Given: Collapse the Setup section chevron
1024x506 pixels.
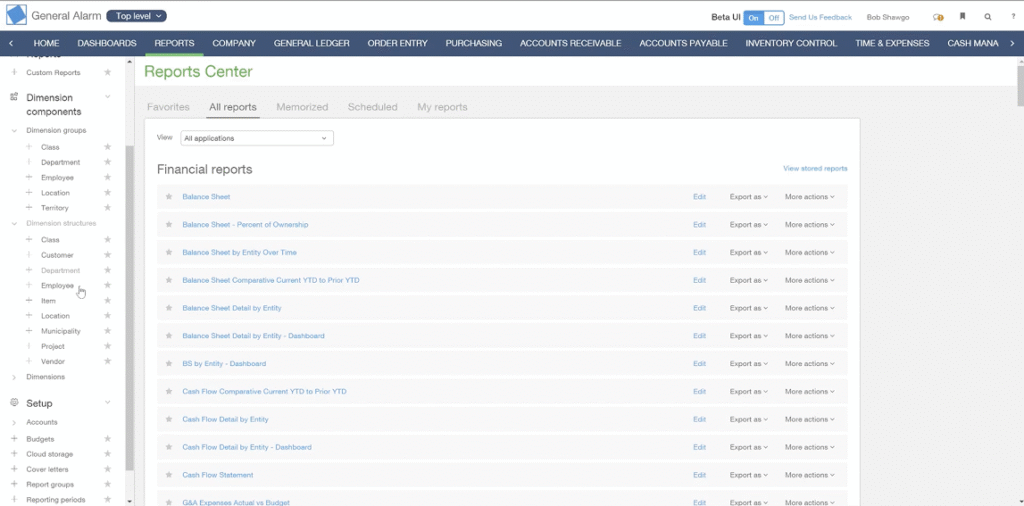Looking at the screenshot, I should (x=108, y=403).
